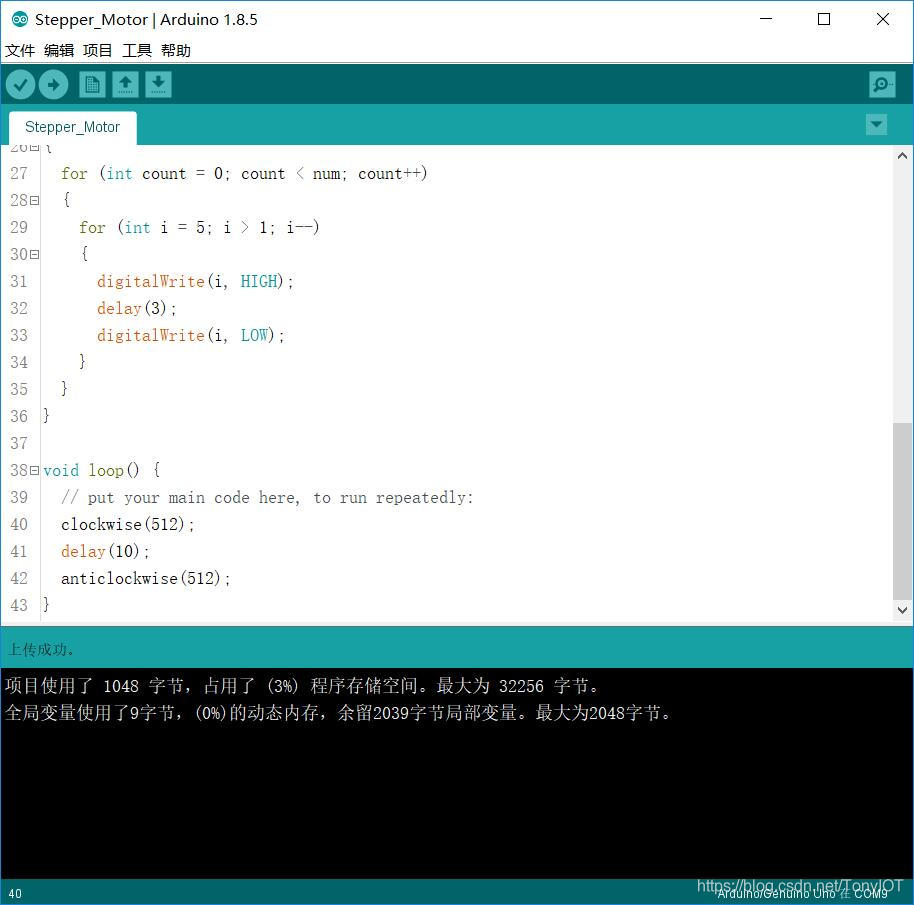This screenshot has height=905, width=914.
Task: Open the 编辑 menu
Action: 59,51
